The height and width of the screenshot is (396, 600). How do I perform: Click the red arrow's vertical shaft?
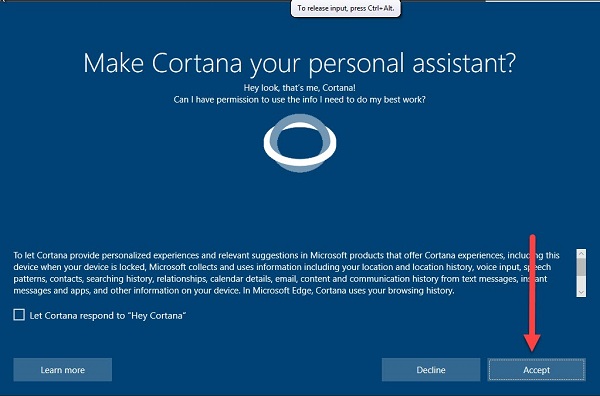coord(532,285)
